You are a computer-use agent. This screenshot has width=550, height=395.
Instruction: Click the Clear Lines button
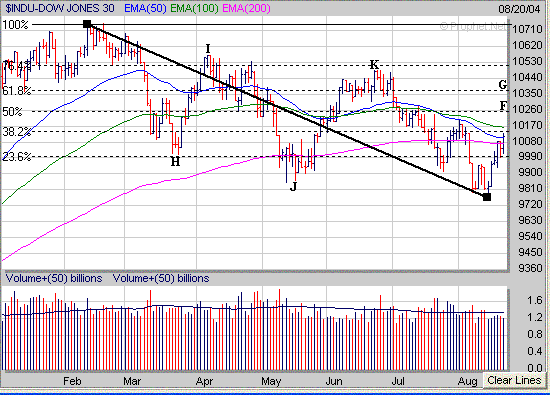click(514, 381)
